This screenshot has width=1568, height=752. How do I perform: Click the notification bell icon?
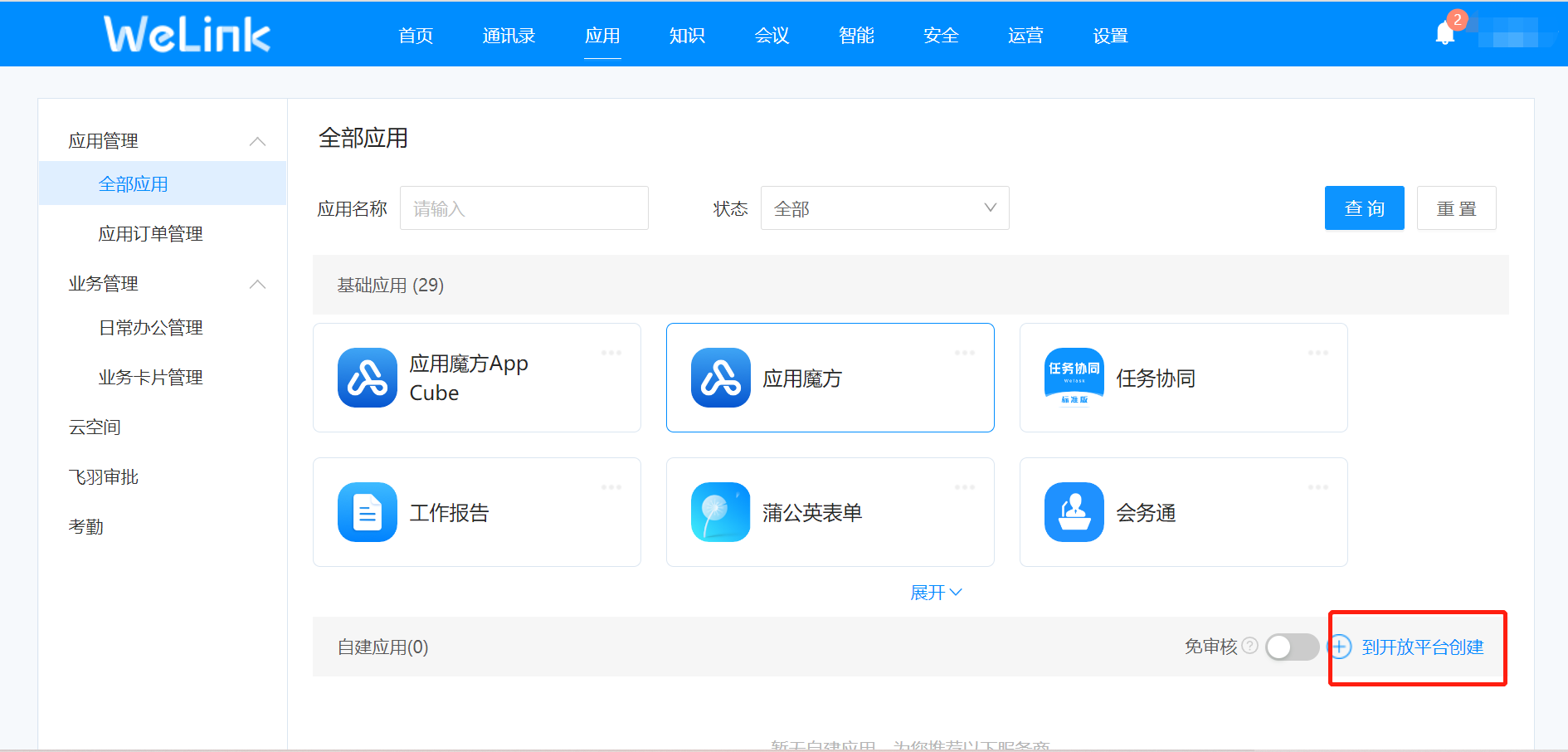pyautogui.click(x=1444, y=34)
